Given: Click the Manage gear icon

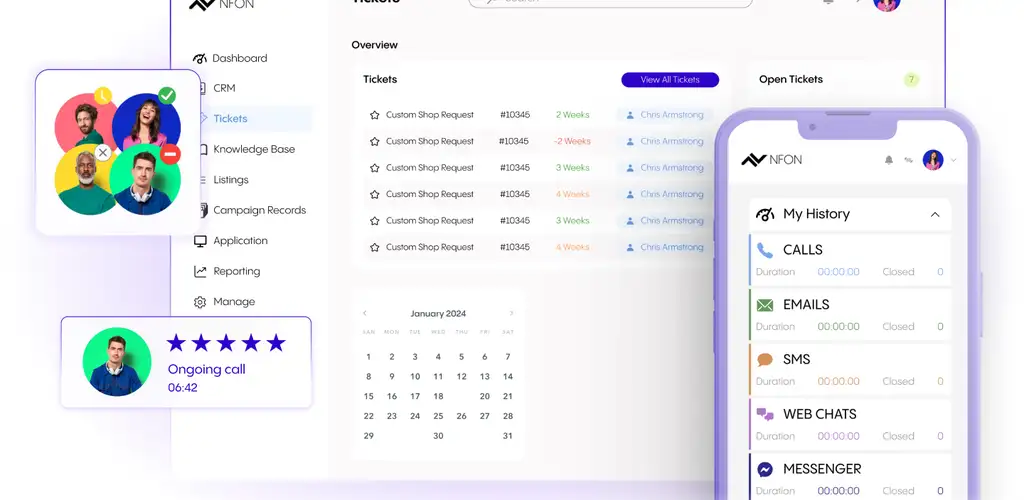Looking at the screenshot, I should click(200, 302).
